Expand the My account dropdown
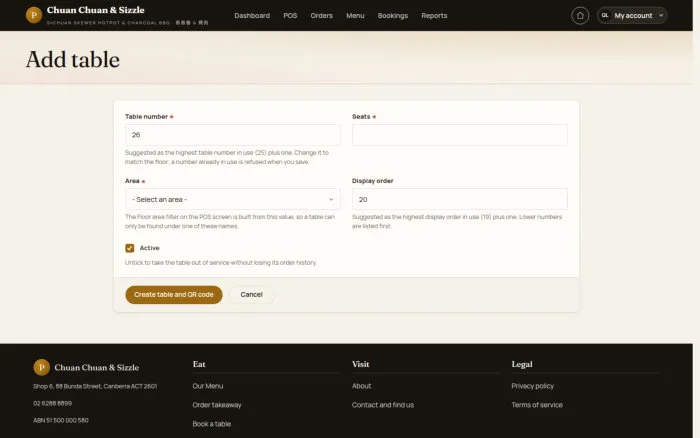Screen dimensions: 700x438 [x=632, y=16]
